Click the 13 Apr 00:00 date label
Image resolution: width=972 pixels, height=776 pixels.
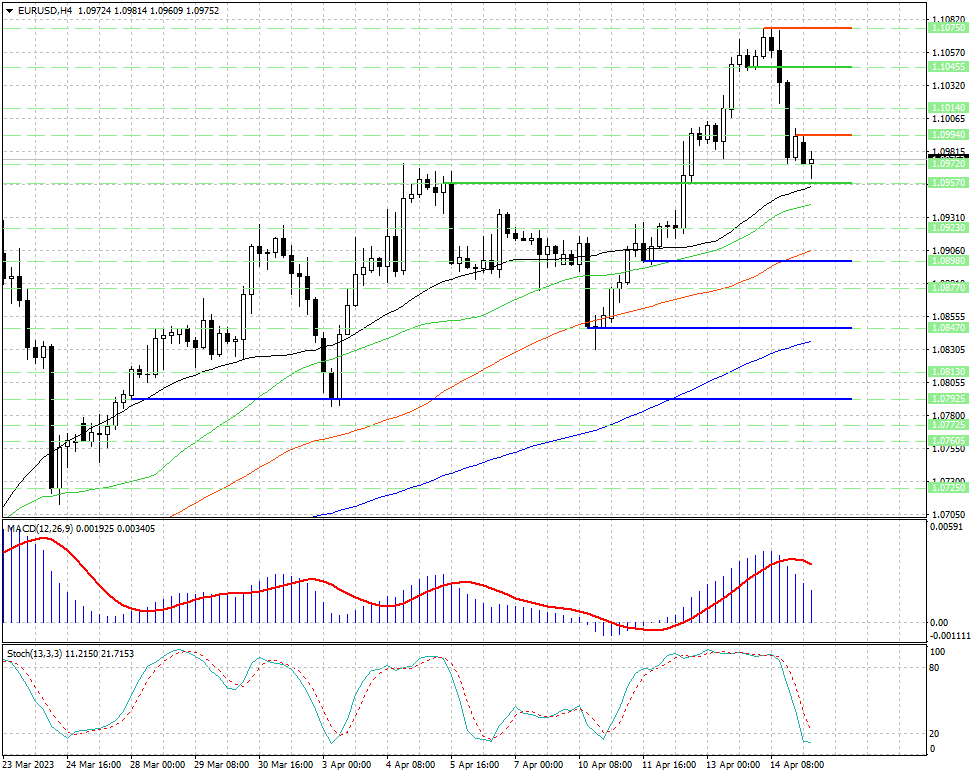coord(733,765)
